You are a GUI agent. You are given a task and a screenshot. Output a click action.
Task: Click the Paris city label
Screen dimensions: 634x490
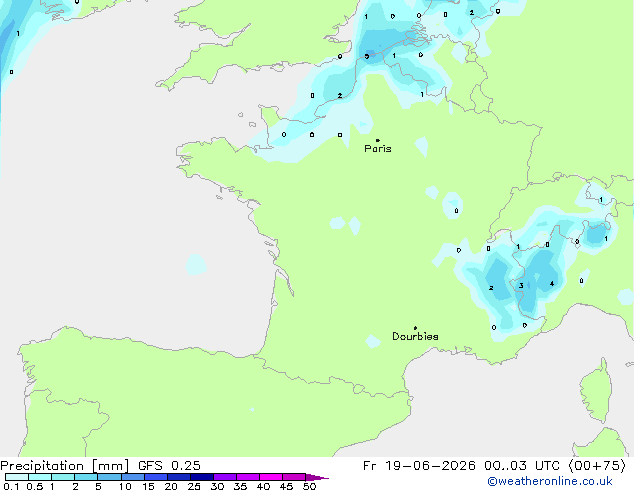point(378,149)
